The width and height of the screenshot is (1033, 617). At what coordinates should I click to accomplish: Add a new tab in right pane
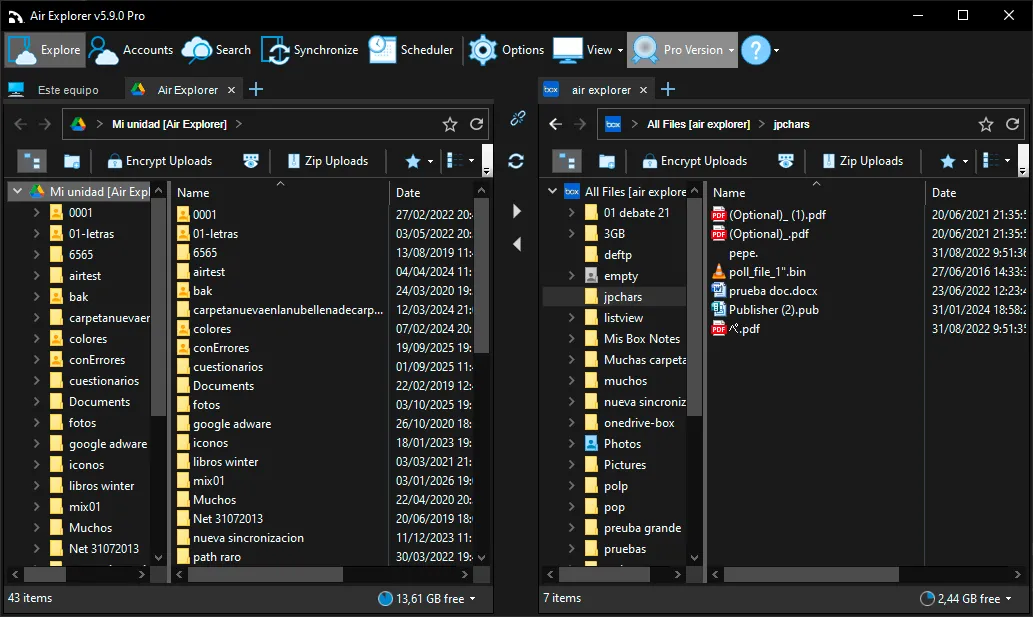[668, 90]
